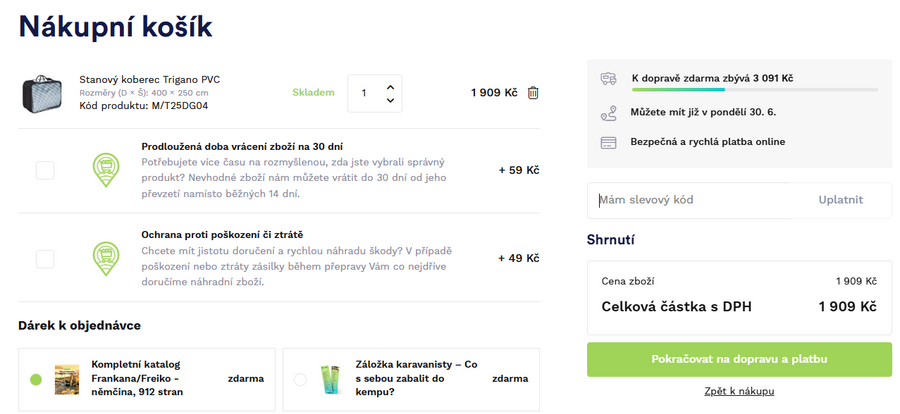Click the caravanner bookmark gift image
Viewport: 900px width, 414px height.
[332, 379]
